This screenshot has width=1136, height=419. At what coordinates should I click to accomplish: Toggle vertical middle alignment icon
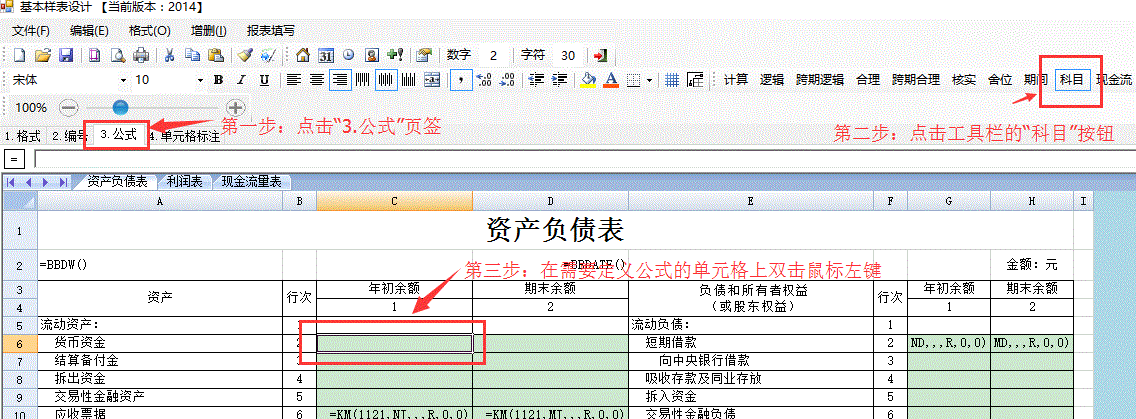386,80
